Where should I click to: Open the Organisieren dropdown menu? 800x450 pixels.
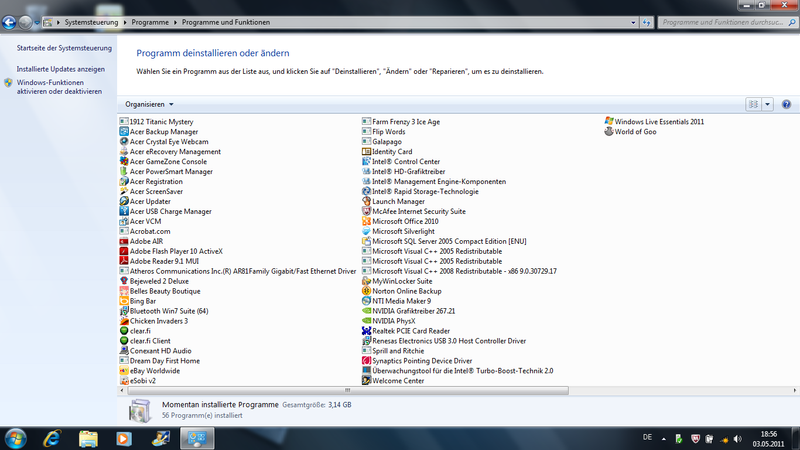[149, 105]
